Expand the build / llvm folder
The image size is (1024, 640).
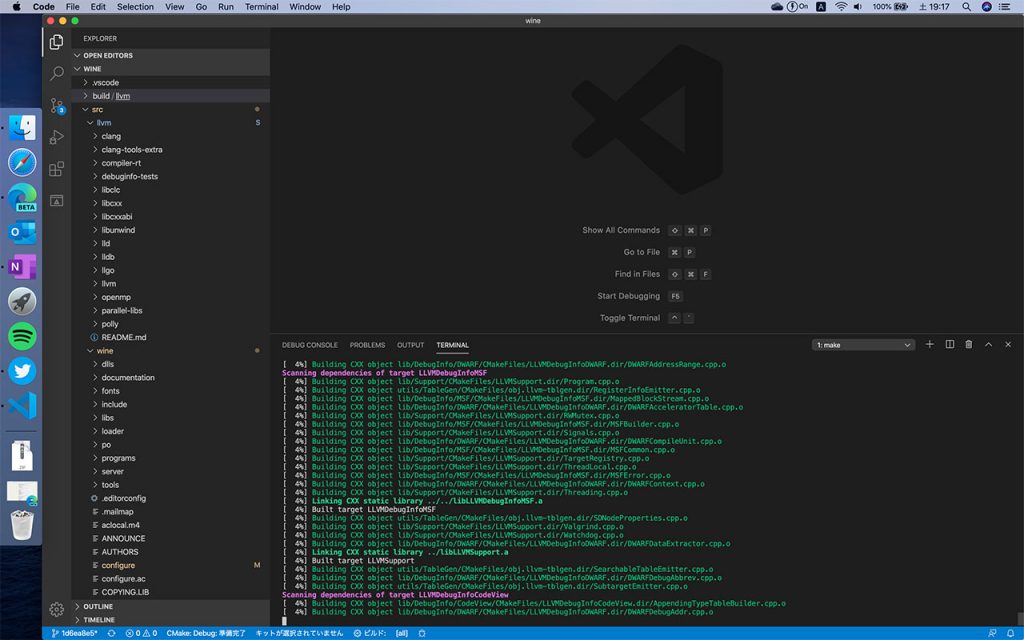170,96
